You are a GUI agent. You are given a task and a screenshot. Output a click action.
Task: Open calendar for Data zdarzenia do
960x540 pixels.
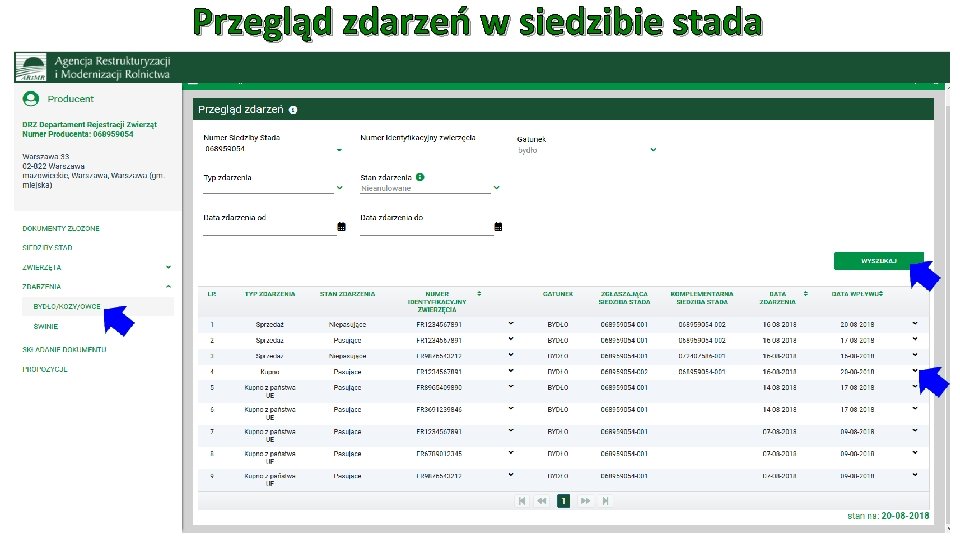coord(498,227)
